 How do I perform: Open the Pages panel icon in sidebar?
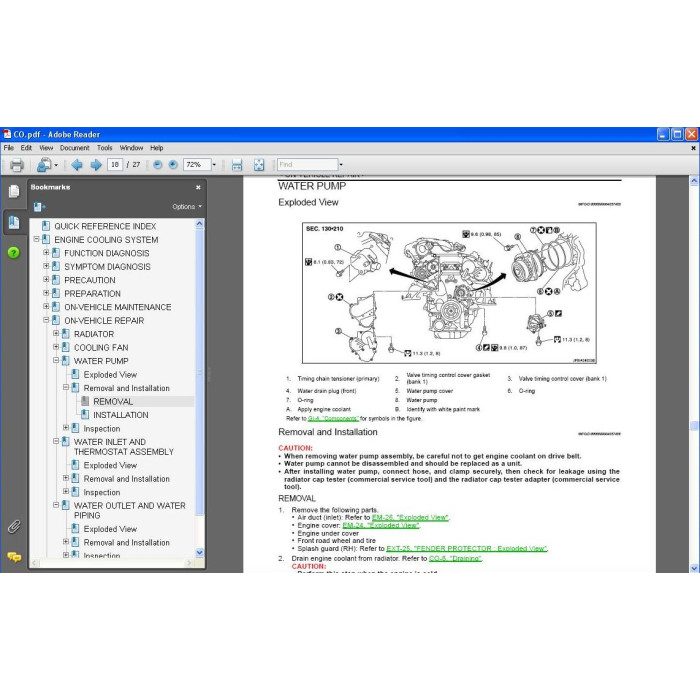(14, 192)
